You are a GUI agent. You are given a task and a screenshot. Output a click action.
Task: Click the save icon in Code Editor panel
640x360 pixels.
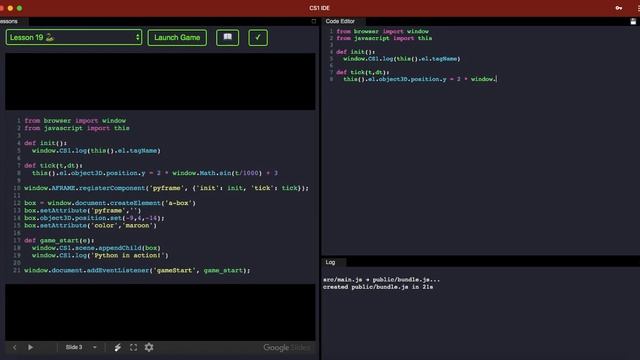point(633,21)
